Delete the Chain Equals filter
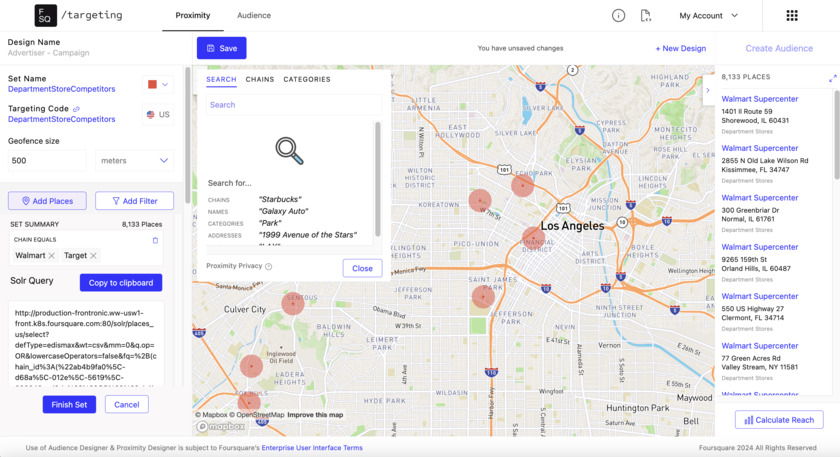 click(155, 240)
